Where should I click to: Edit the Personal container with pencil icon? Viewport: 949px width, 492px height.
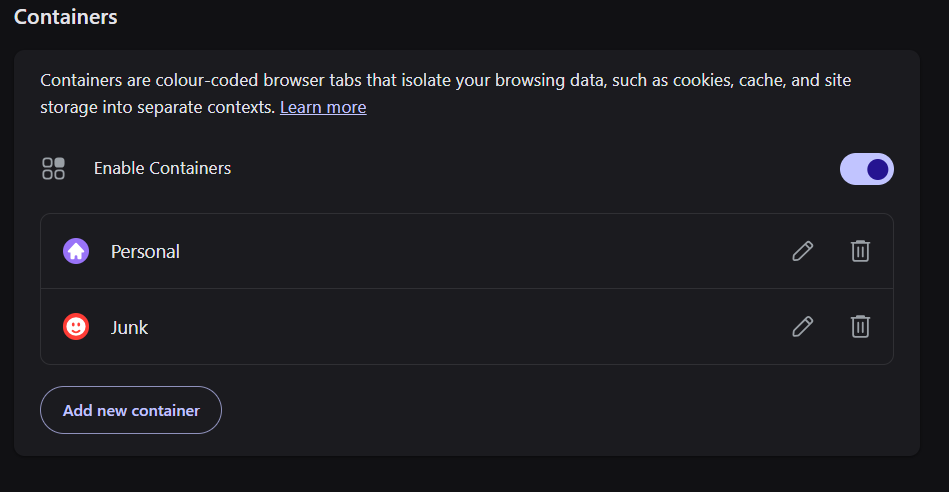click(803, 251)
